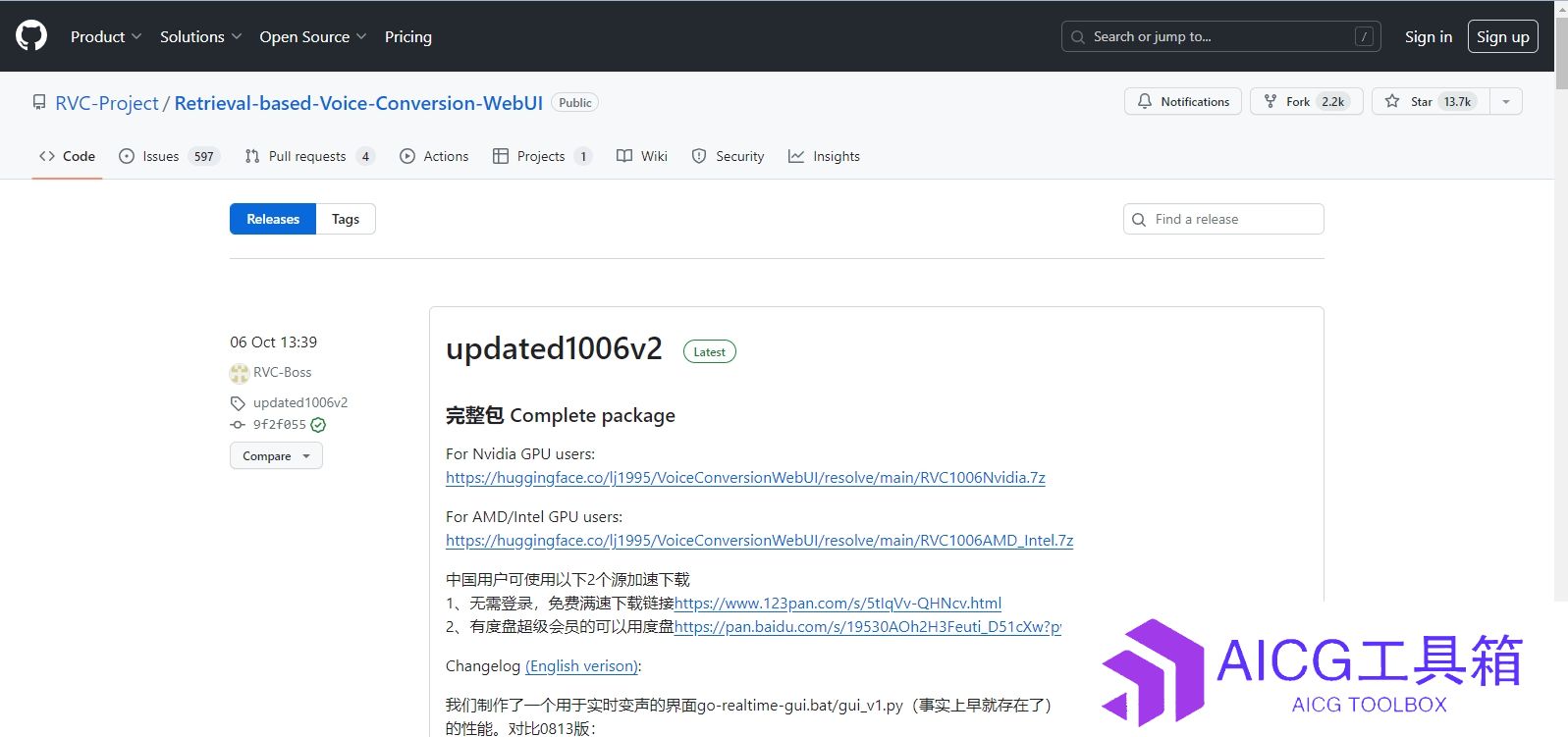Open the GitHub homepage logo
This screenshot has height=737, width=1568.
(31, 36)
